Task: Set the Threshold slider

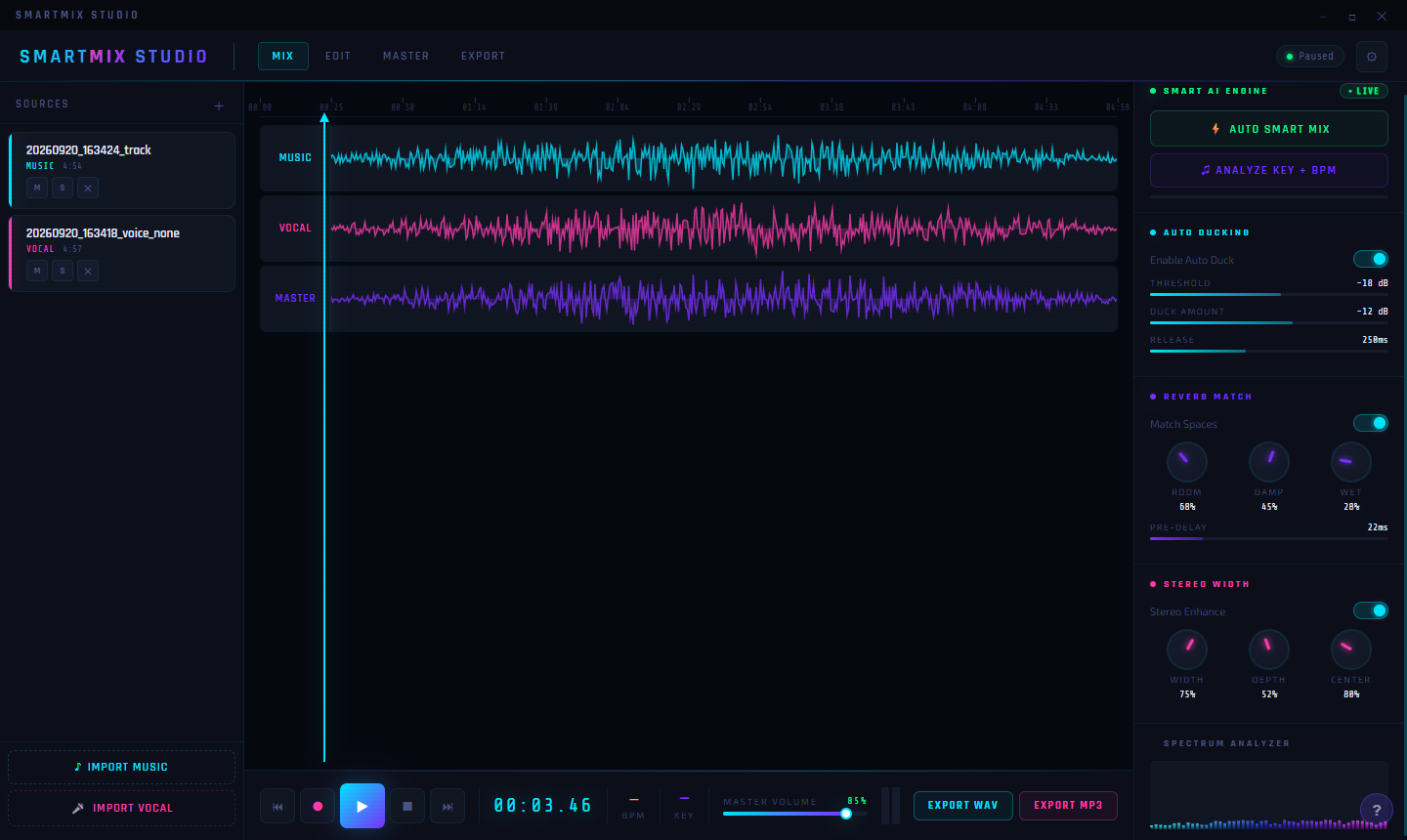Action: 1269,294
